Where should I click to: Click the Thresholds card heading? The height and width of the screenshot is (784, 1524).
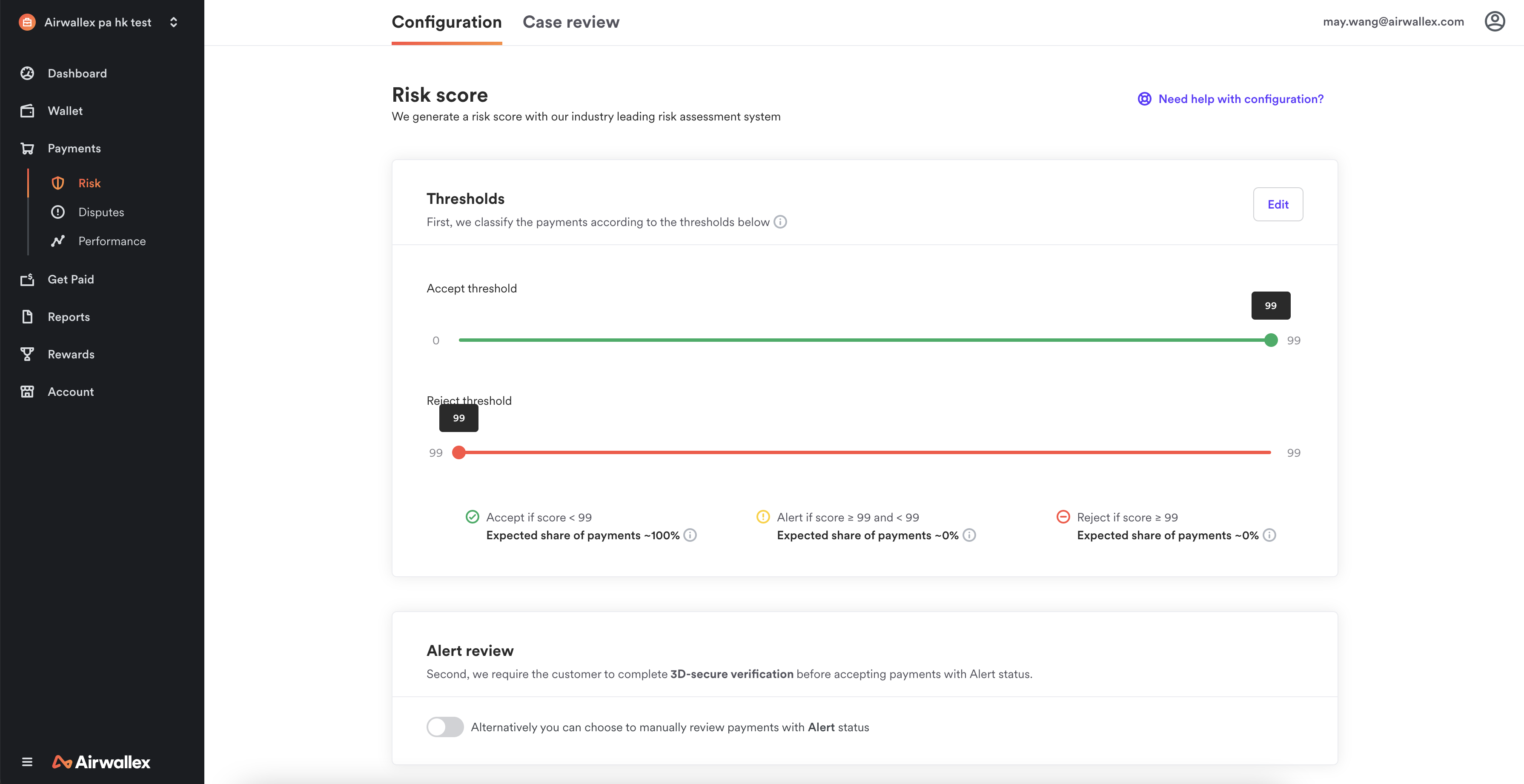coord(466,199)
